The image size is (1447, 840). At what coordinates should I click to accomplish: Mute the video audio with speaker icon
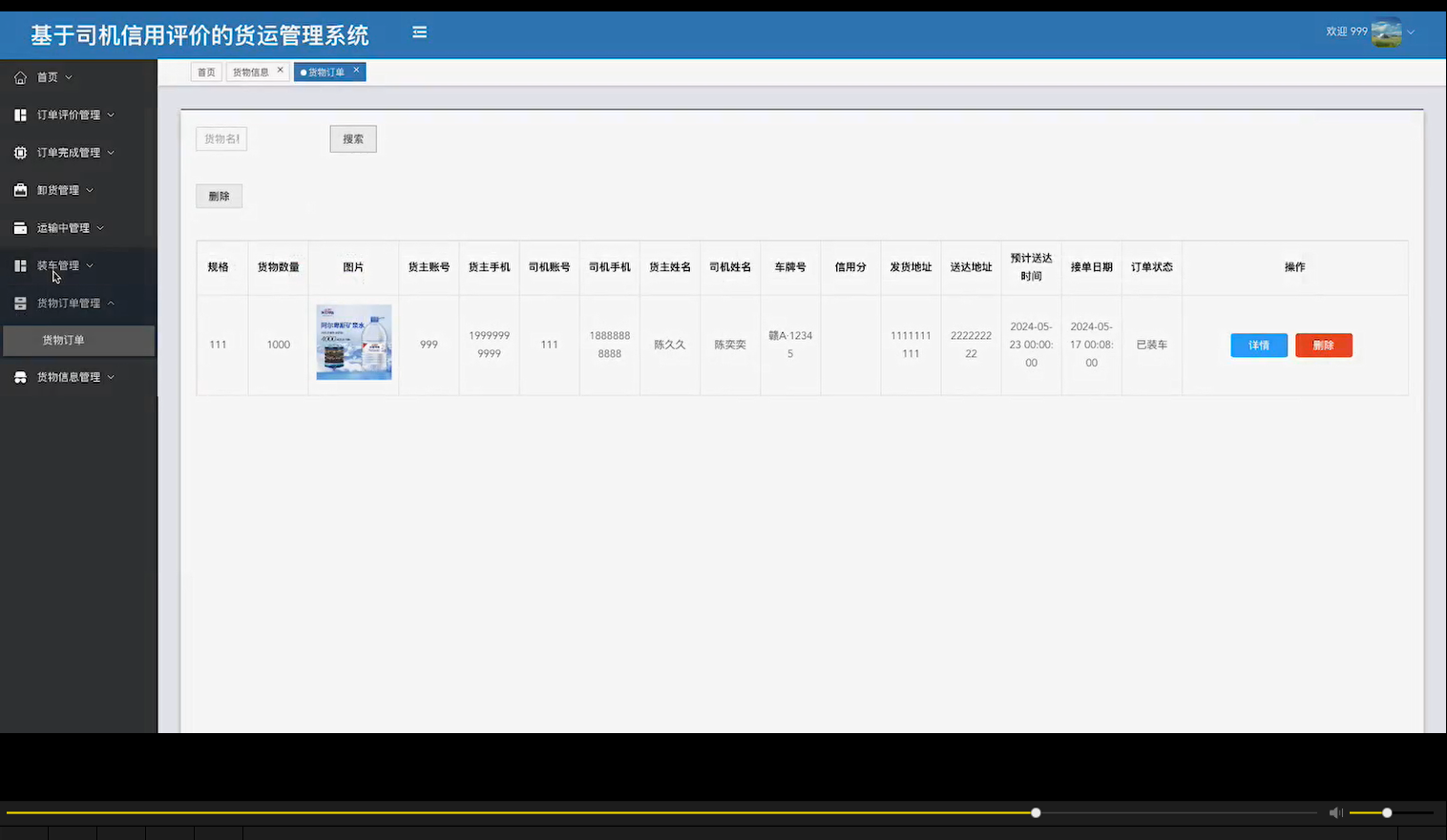(1334, 812)
